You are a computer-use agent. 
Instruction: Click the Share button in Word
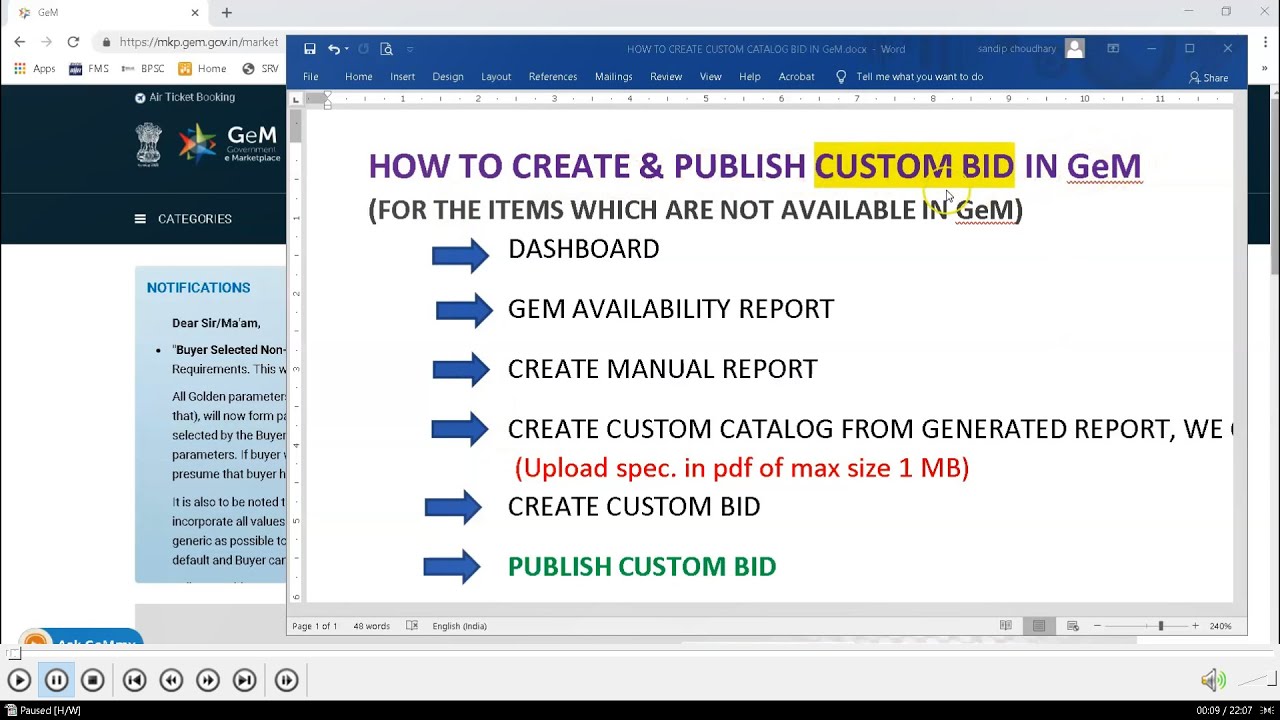click(x=1209, y=78)
